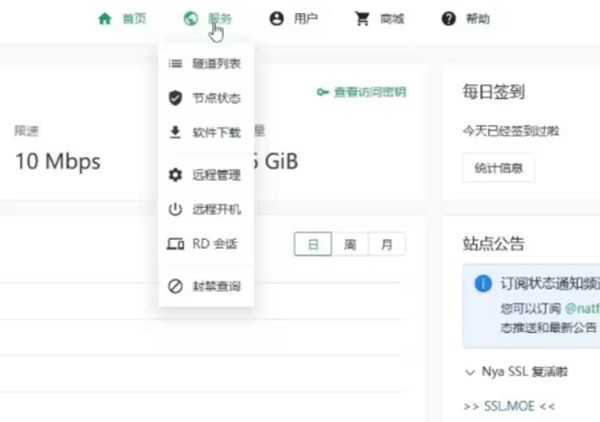Click the home icon next to 首页
This screenshot has height=422, width=600.
tap(105, 19)
